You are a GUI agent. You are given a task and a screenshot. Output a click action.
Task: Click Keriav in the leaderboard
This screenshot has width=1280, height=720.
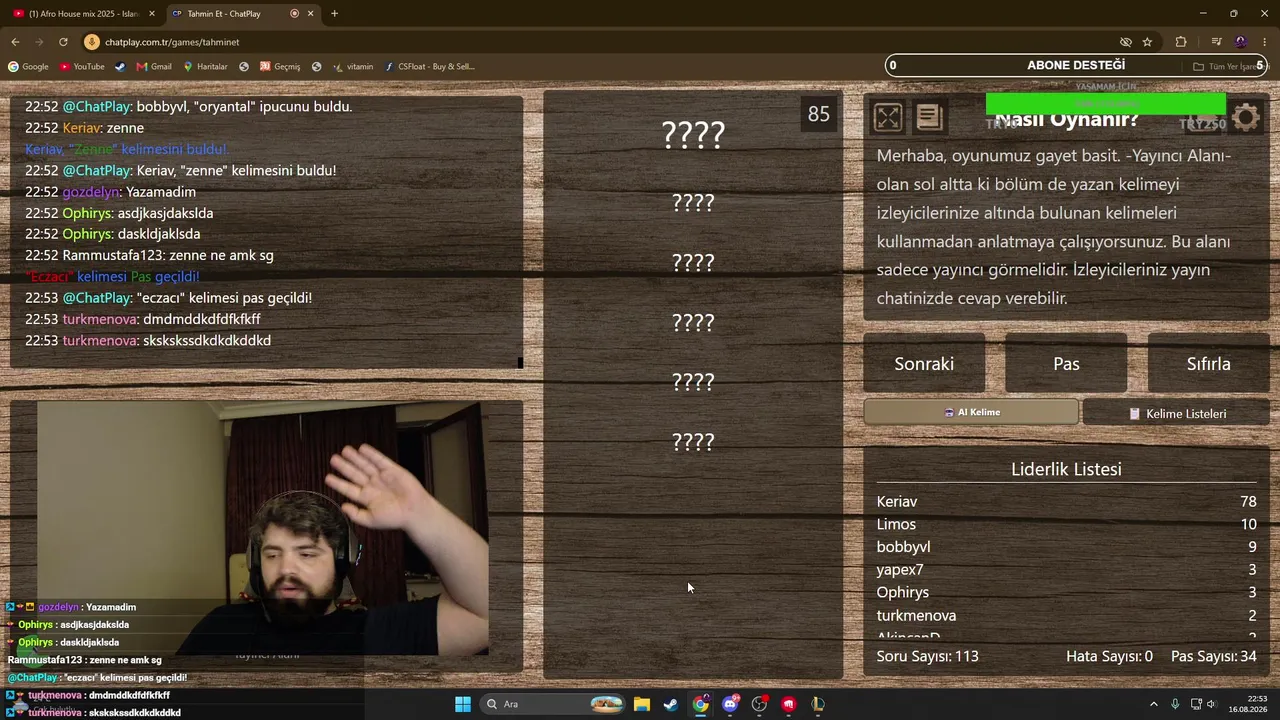897,502
